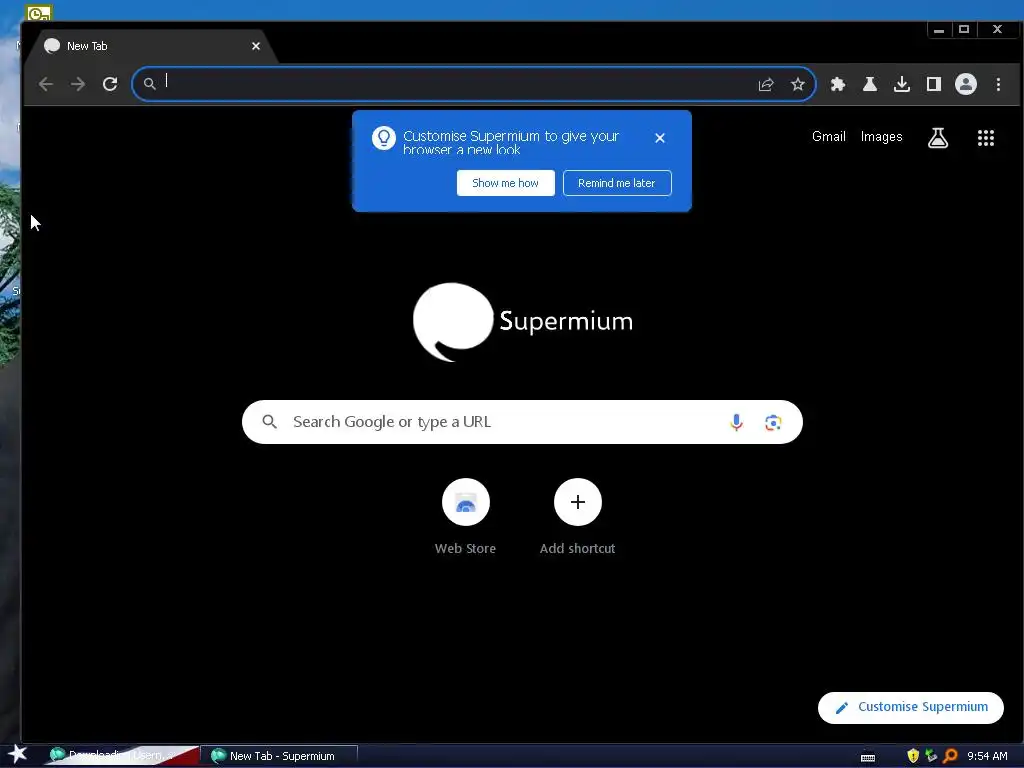1024x768 pixels.
Task: Click the magnifier icon in the search box
Action: pos(269,422)
